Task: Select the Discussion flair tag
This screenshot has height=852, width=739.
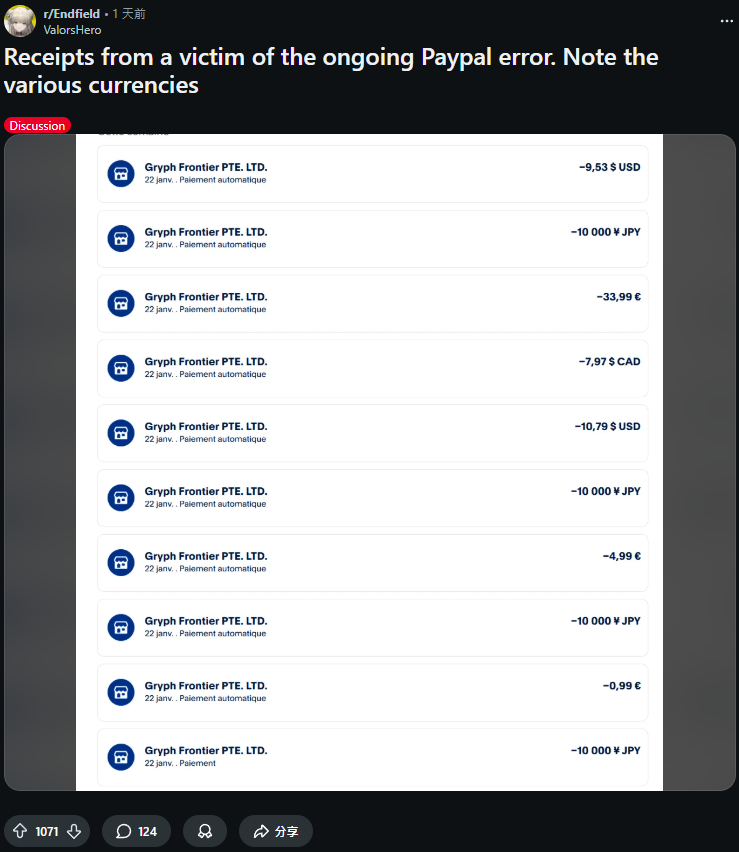Action: (37, 125)
